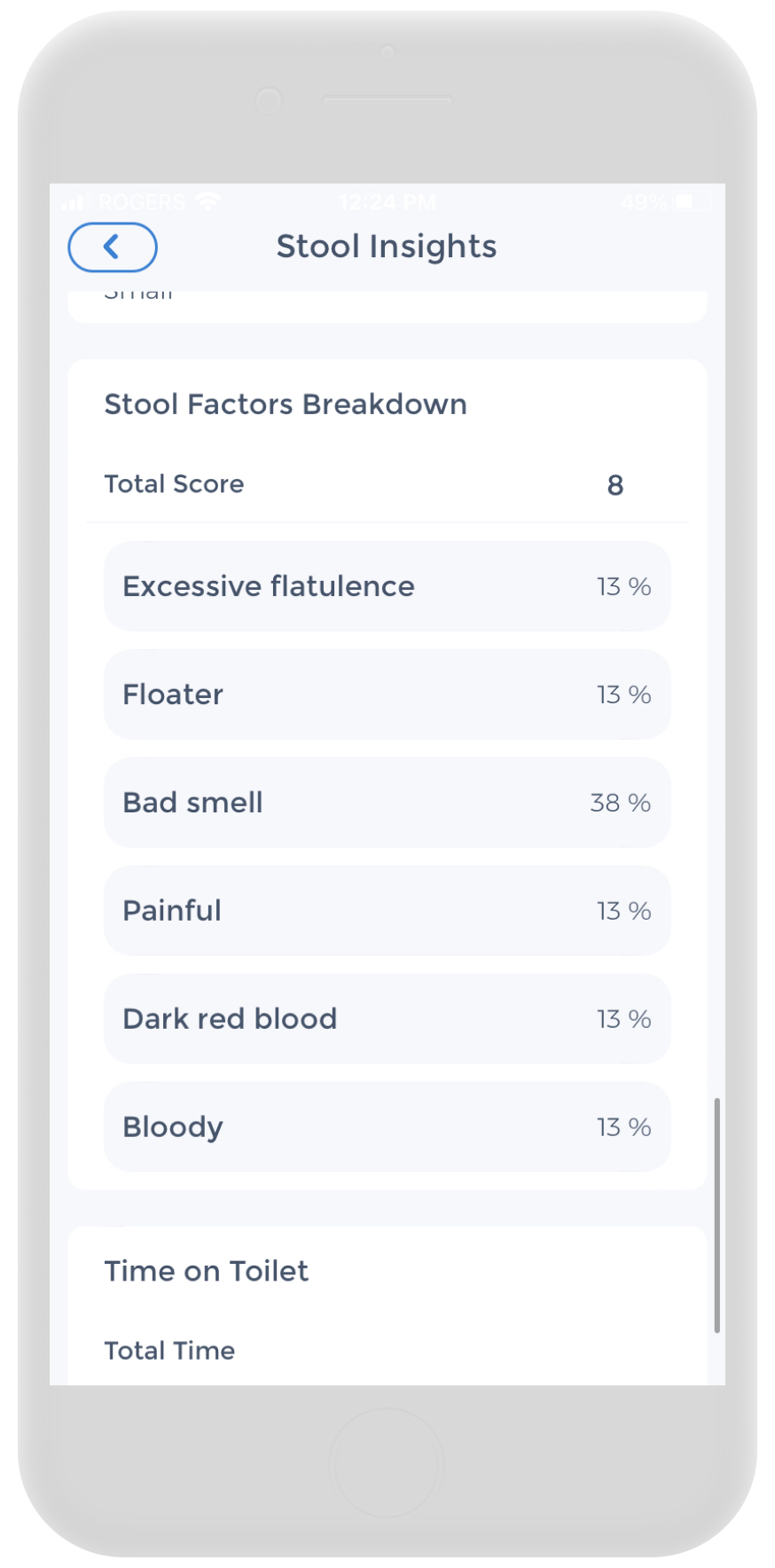Tap the Total Time label
Screen dimensions: 775x1568
coord(169,1351)
